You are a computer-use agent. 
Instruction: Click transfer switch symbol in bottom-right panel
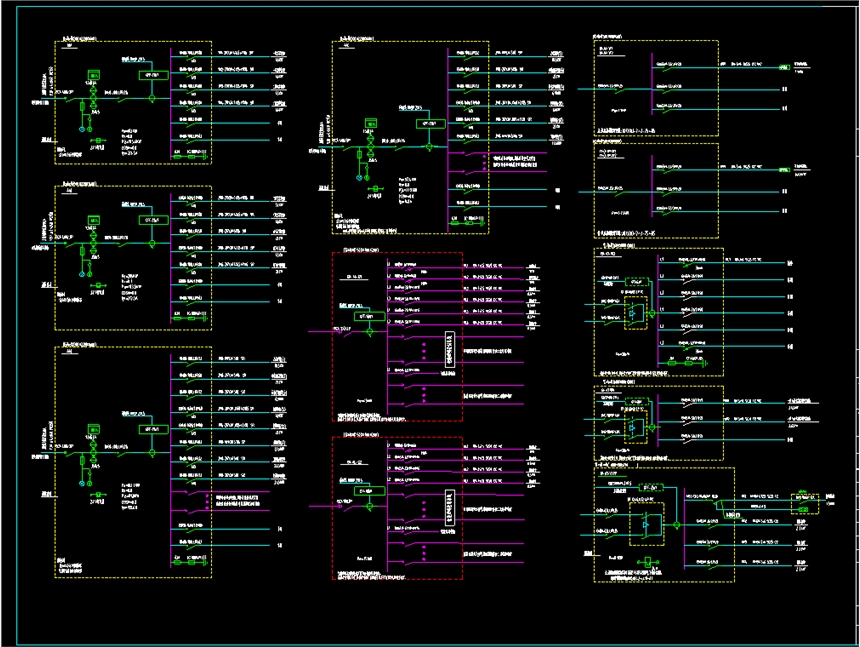[649, 524]
